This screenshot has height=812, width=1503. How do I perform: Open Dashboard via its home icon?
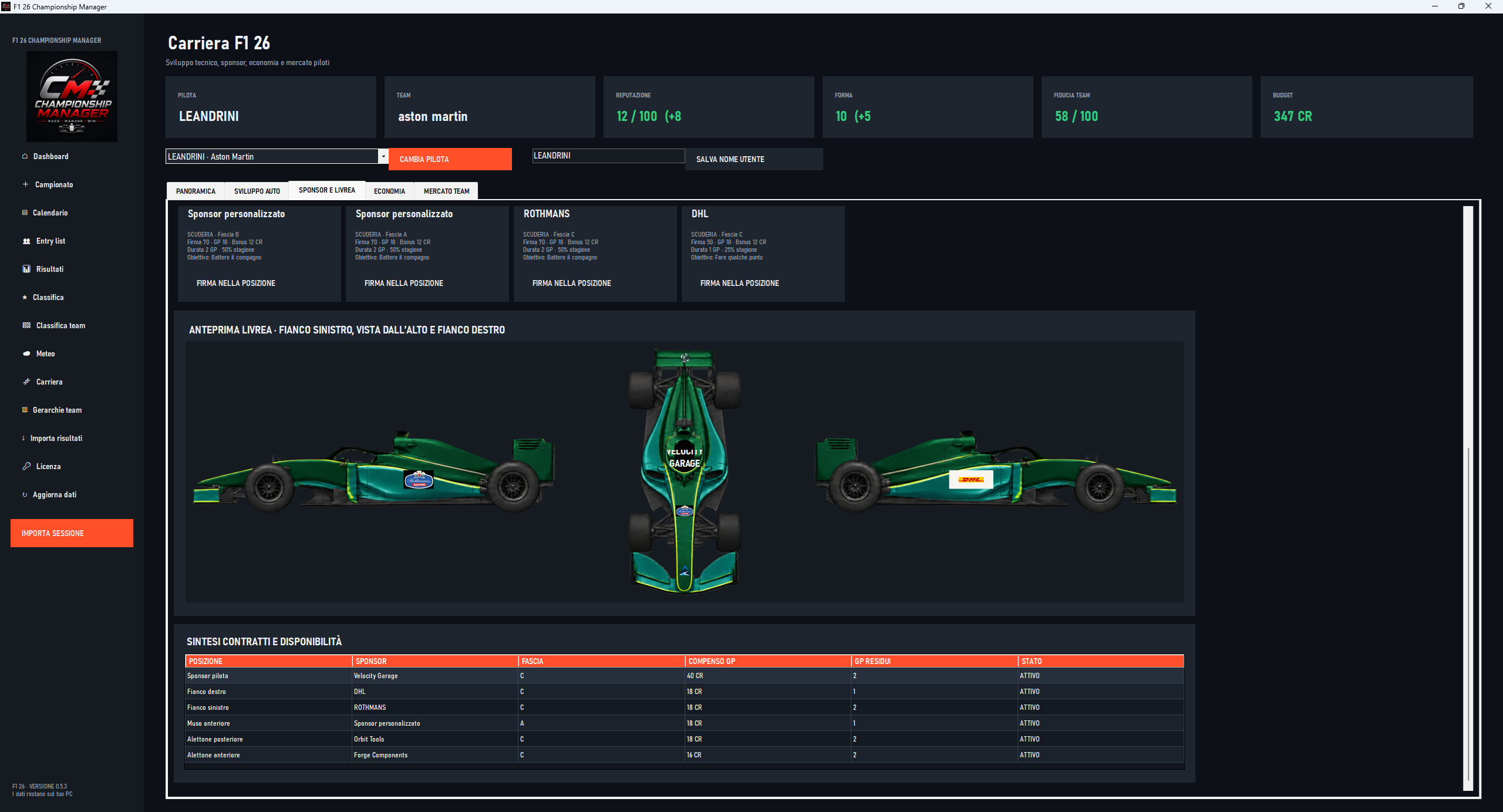[25, 156]
